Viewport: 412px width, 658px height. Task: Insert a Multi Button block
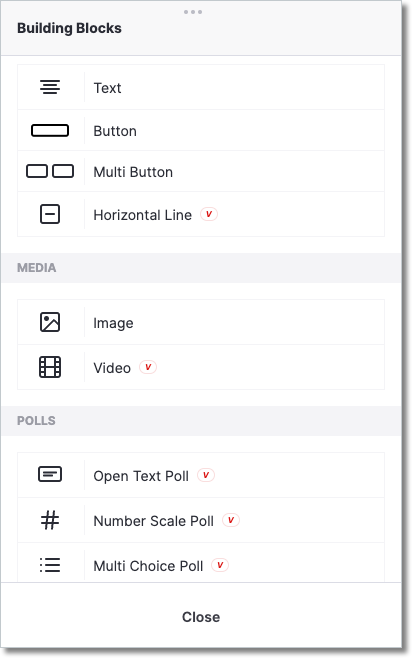(x=201, y=172)
